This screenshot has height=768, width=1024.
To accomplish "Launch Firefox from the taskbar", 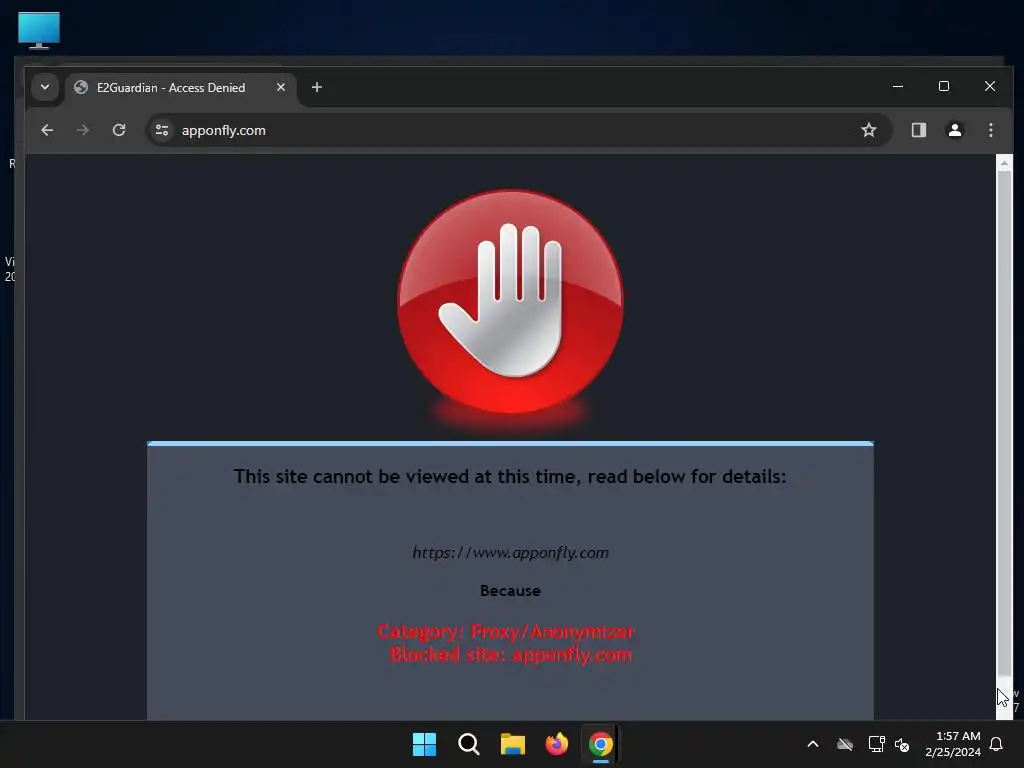I will pyautogui.click(x=556, y=744).
